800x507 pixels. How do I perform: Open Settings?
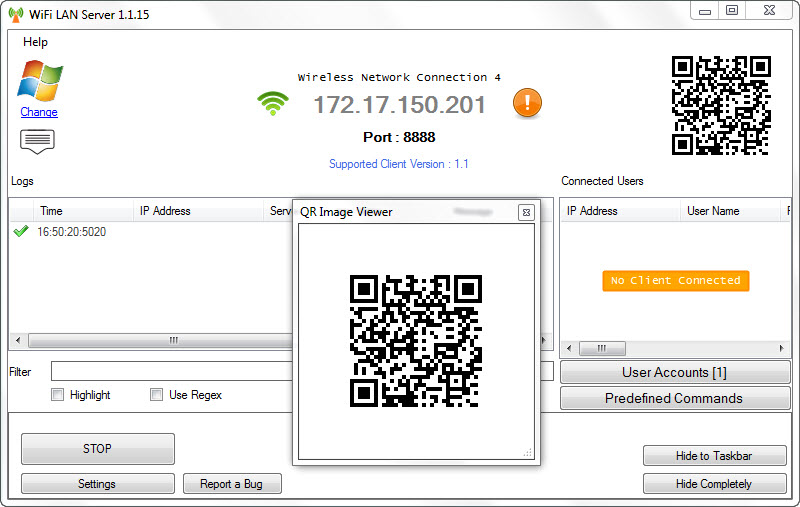coord(98,484)
